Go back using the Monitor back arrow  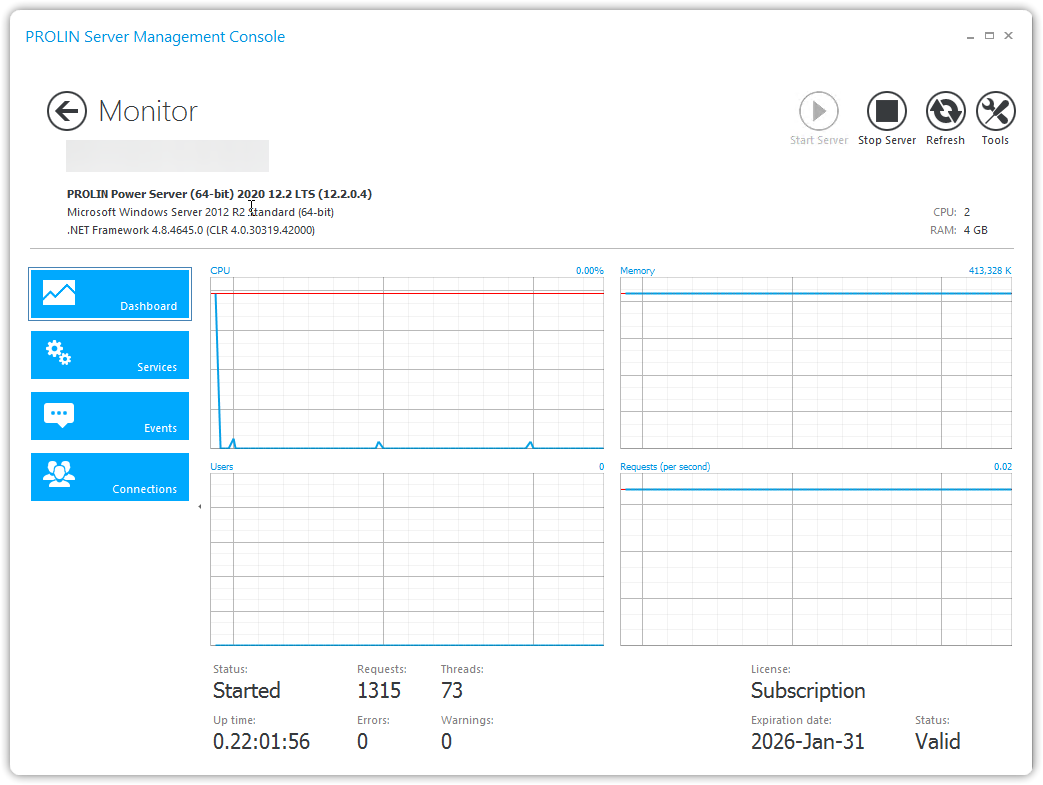66,111
